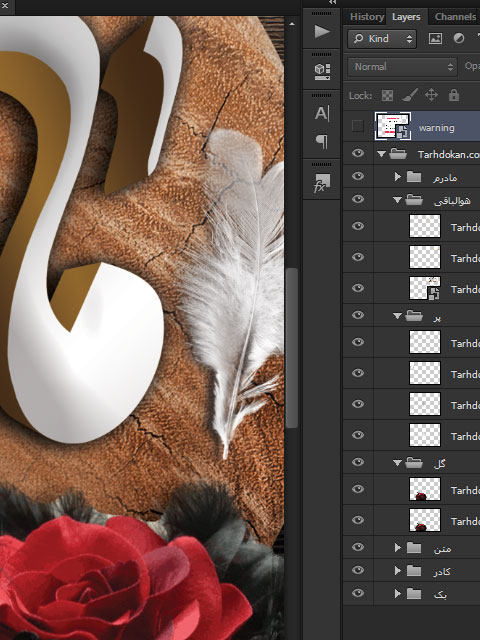Open the Paragraph panel icon
This screenshot has height=640, width=480.
pyautogui.click(x=322, y=142)
